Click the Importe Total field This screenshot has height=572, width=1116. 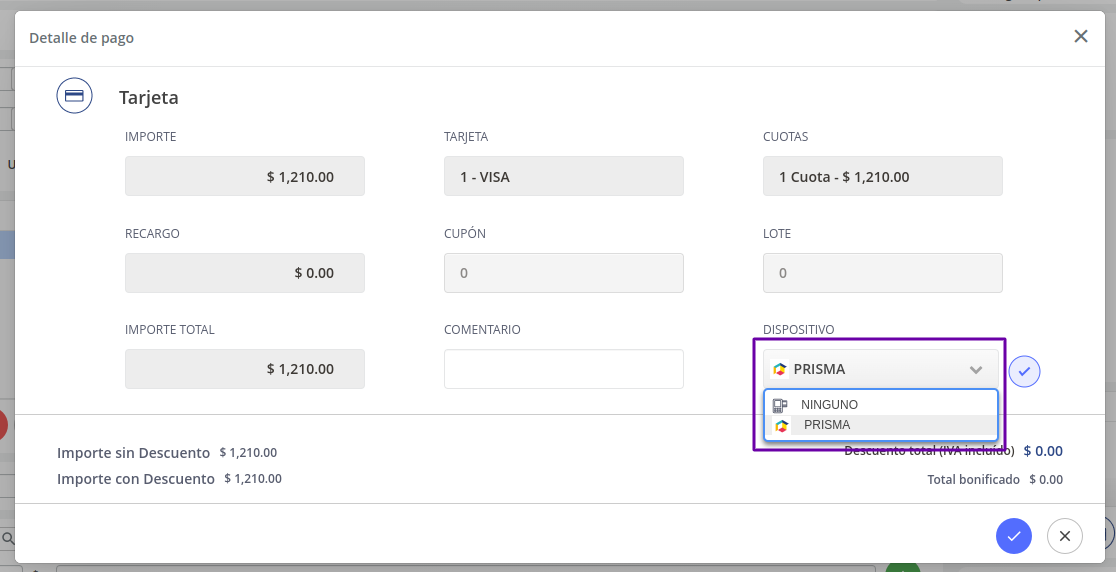point(245,369)
